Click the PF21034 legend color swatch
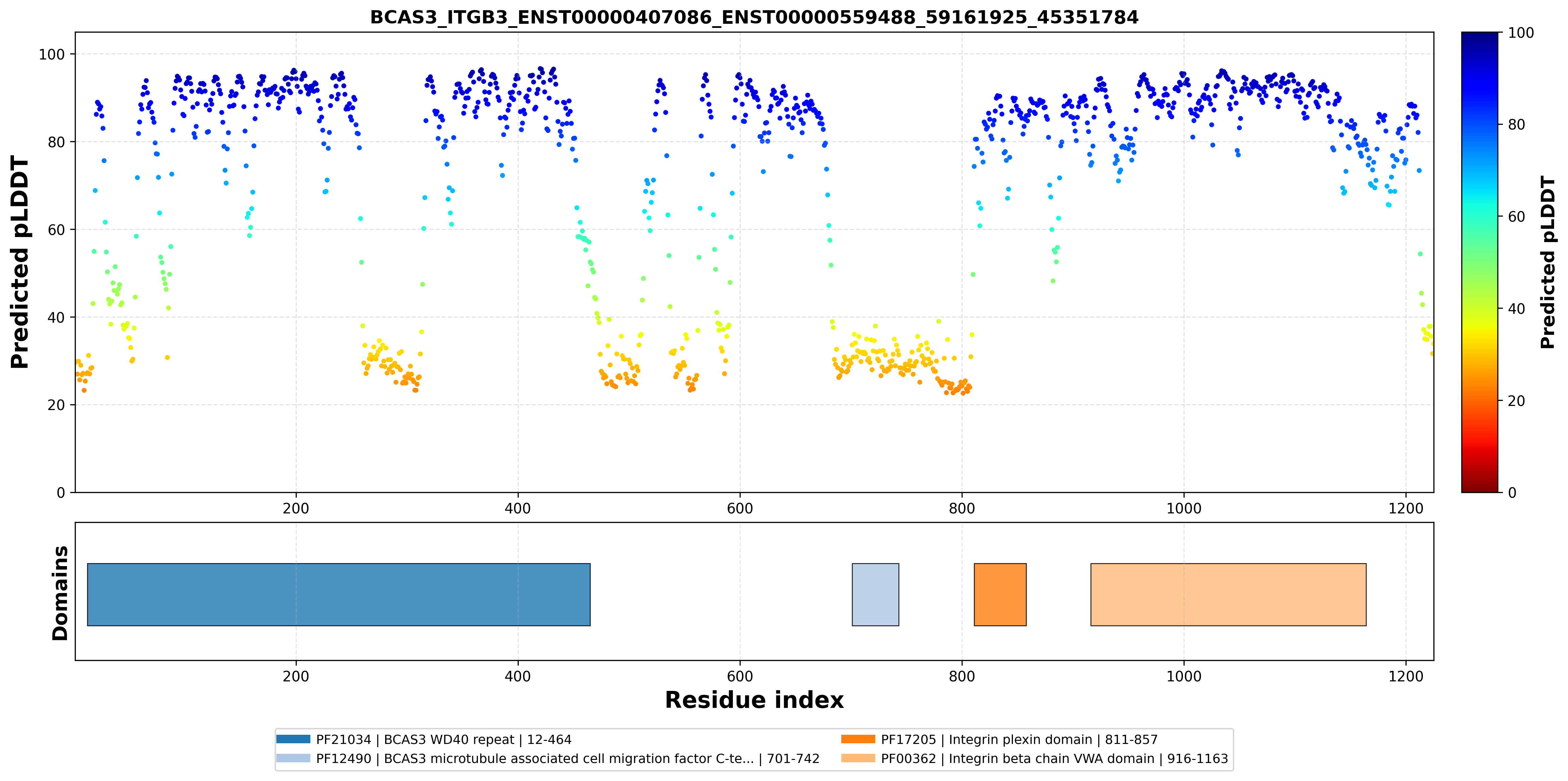 point(293,739)
